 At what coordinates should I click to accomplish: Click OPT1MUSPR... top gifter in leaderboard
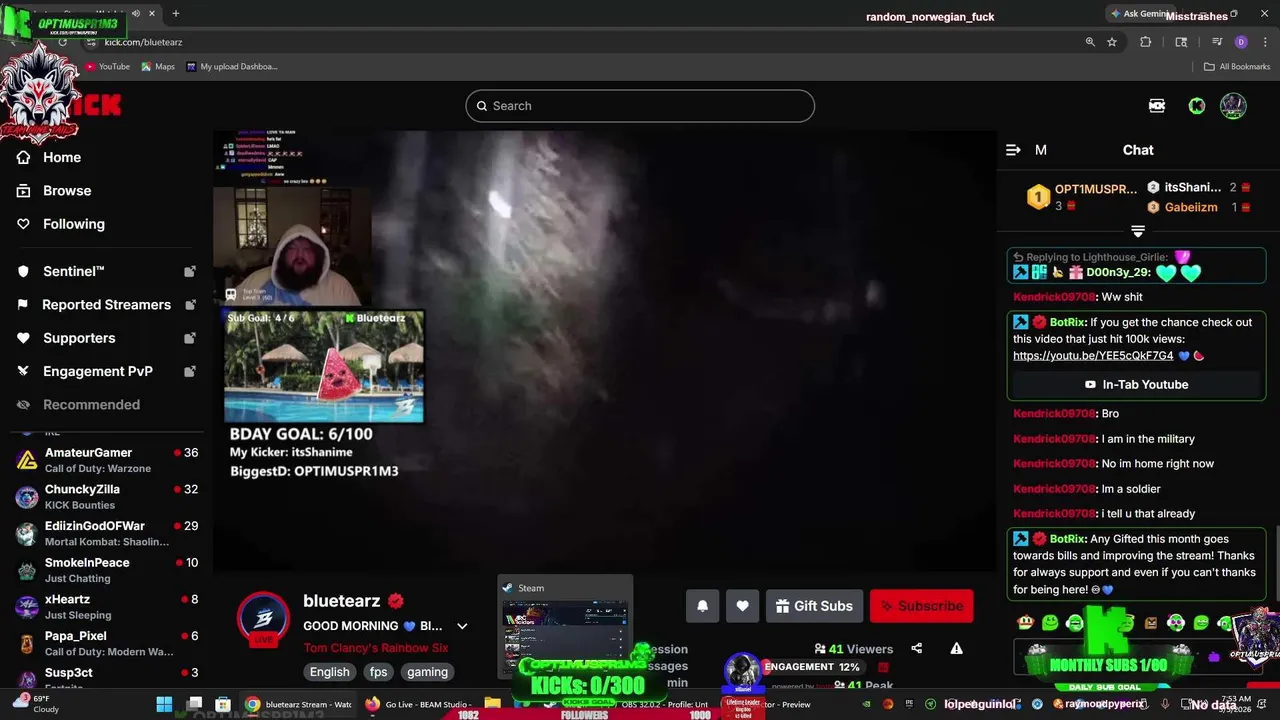coord(1083,197)
